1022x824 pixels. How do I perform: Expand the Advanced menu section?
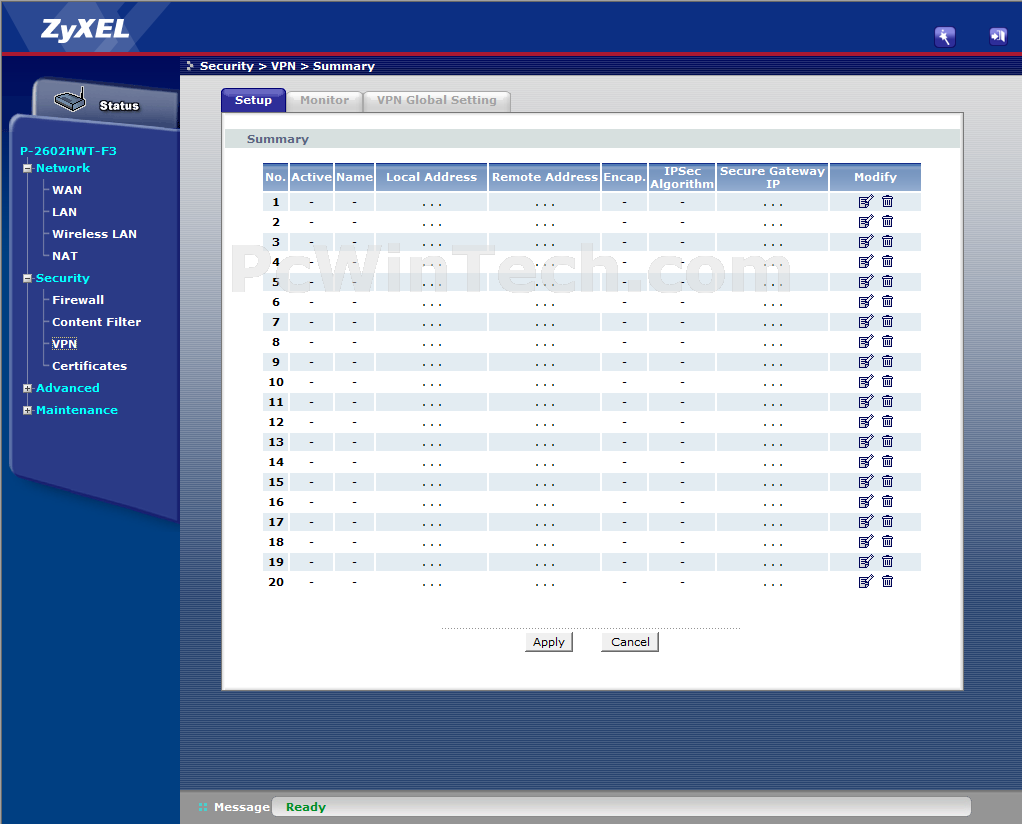click(28, 388)
